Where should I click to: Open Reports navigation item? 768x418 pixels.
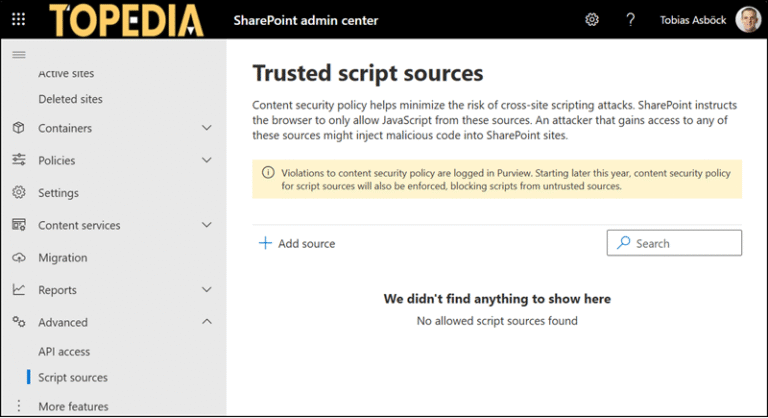(57, 290)
